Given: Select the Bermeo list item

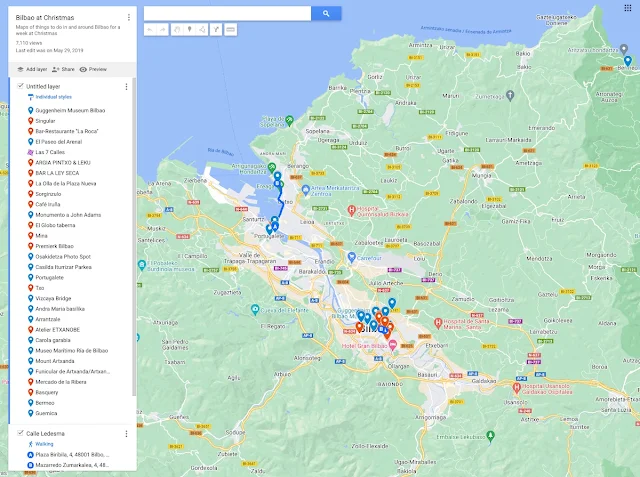Looking at the screenshot, I should (x=45, y=403).
